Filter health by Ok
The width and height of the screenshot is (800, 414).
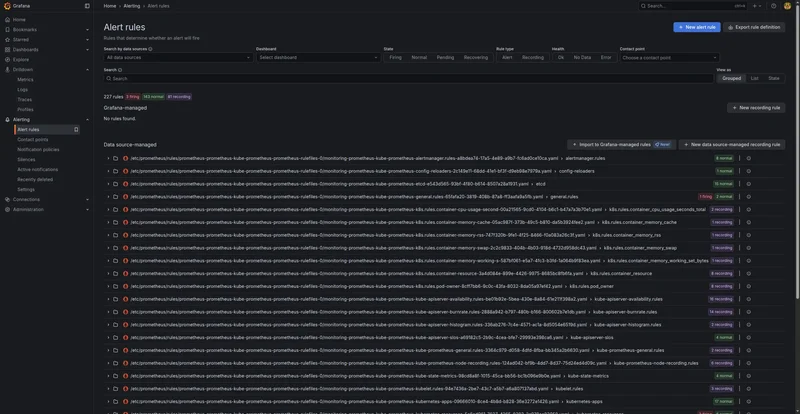561,58
